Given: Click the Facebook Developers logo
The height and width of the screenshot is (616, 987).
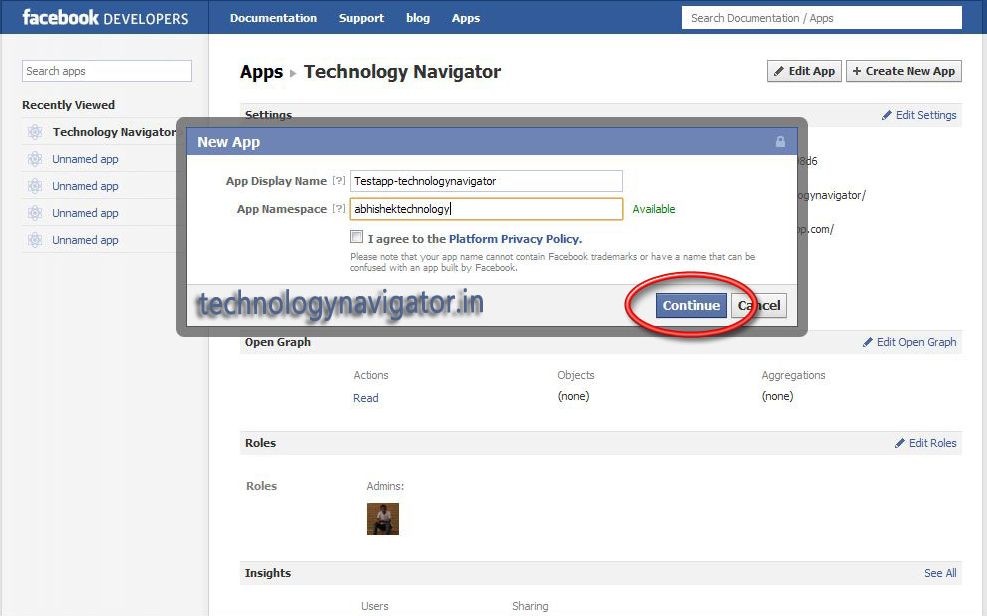Looking at the screenshot, I should coord(105,18).
